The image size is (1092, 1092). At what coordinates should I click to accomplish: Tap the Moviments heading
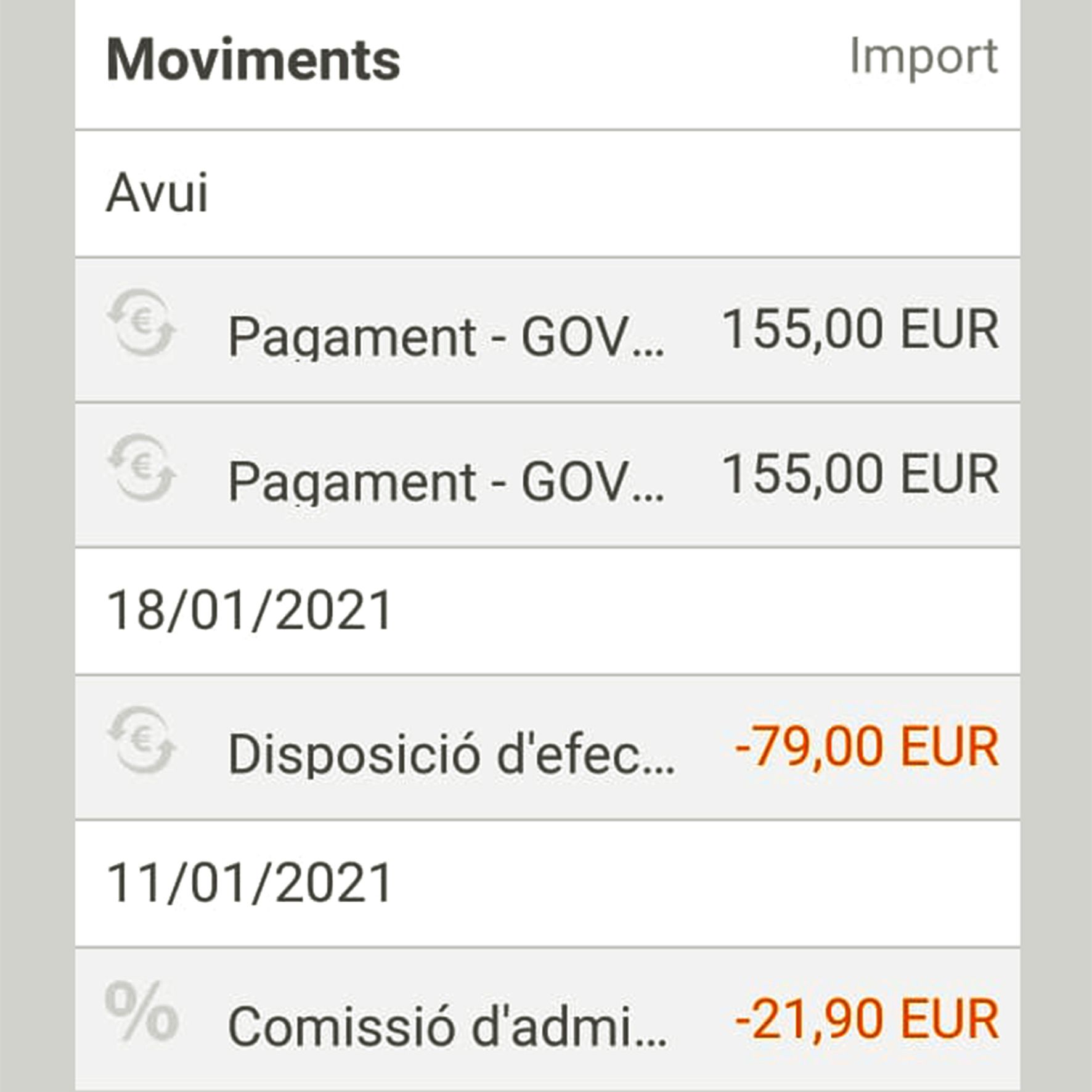(253, 60)
